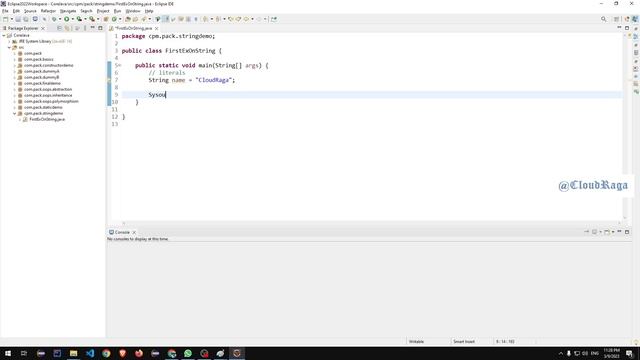This screenshot has height=360, width=640.
Task: Toggle Mark Occurrences in toolbar
Action: click(166, 19)
